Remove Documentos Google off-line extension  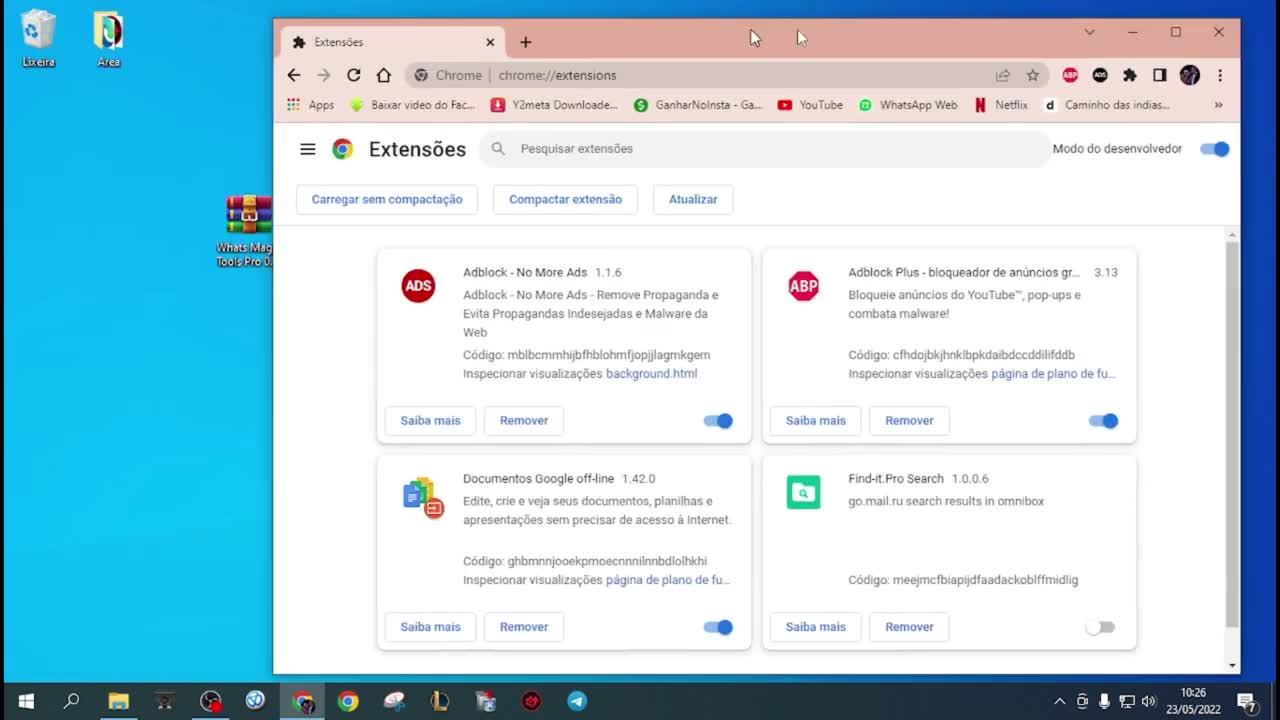tap(524, 627)
